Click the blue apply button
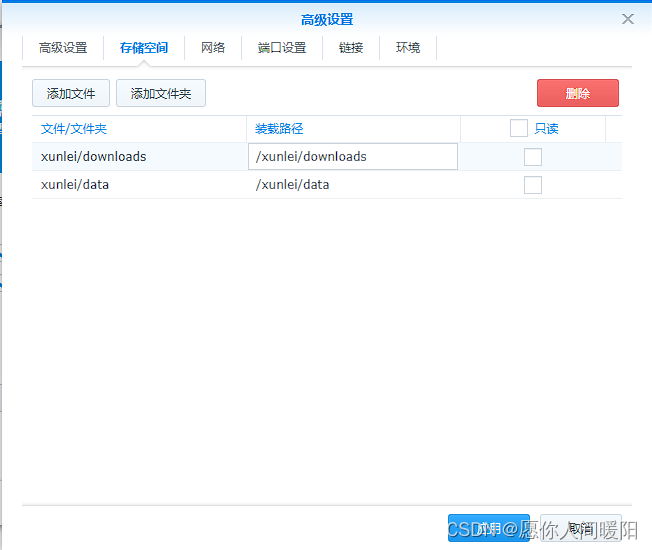Image resolution: width=652 pixels, height=550 pixels. [489, 528]
